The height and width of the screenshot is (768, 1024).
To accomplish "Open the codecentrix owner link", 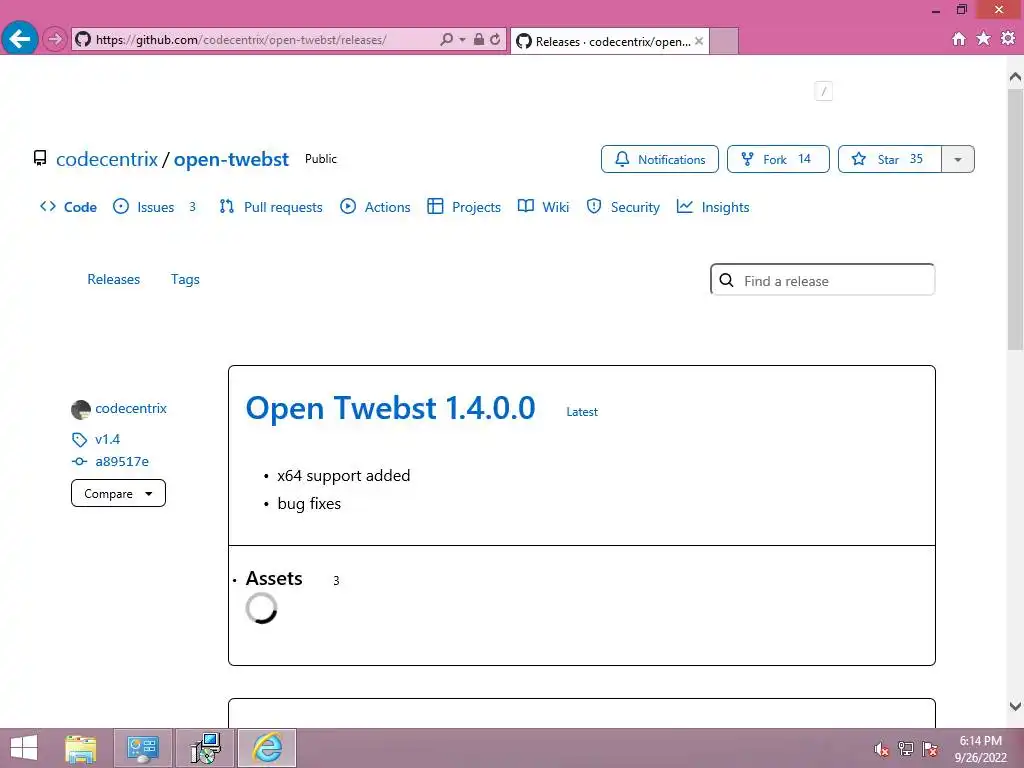I will click(x=107, y=159).
